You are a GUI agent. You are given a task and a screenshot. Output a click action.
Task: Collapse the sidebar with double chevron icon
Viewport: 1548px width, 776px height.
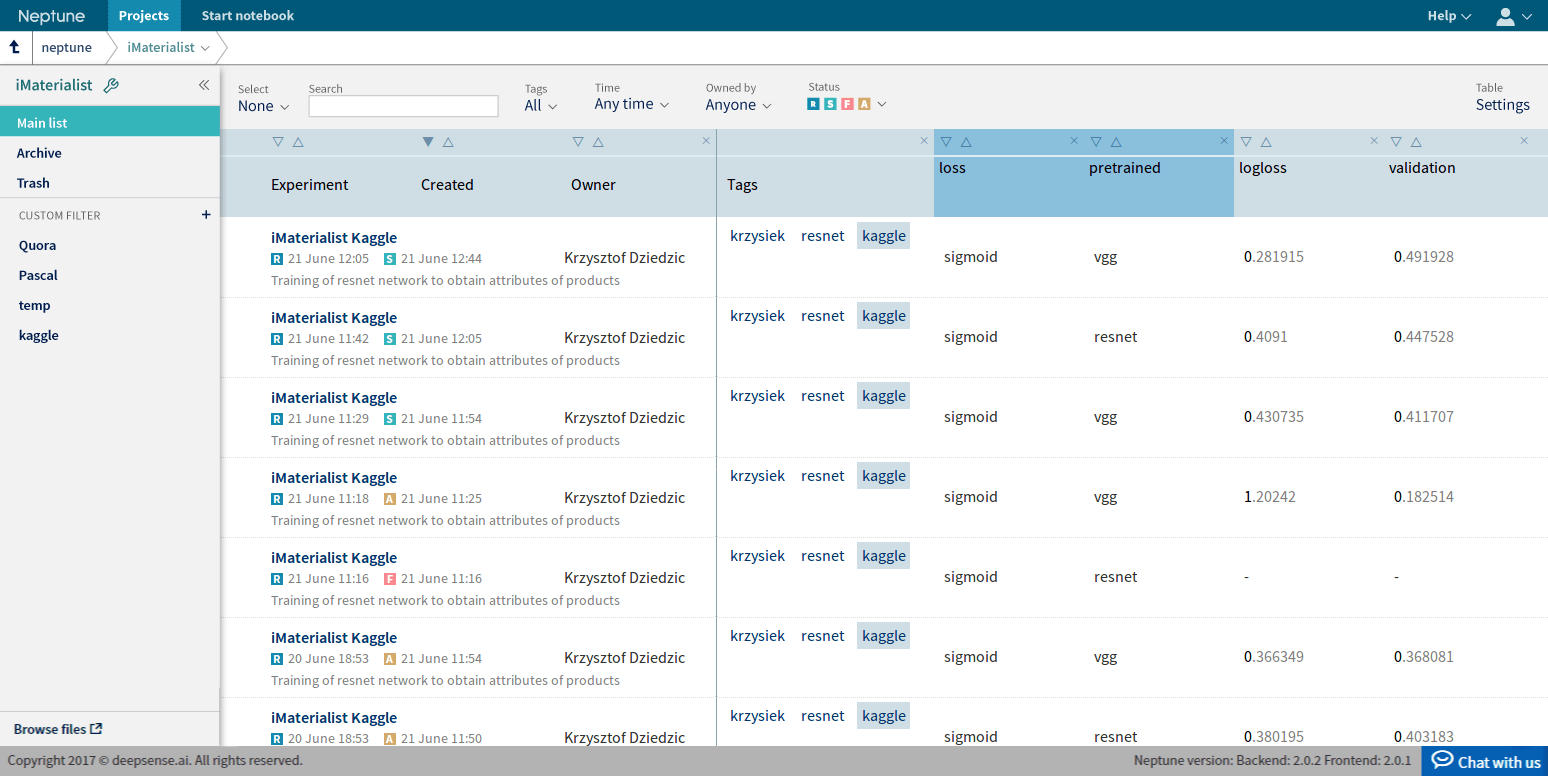[204, 86]
